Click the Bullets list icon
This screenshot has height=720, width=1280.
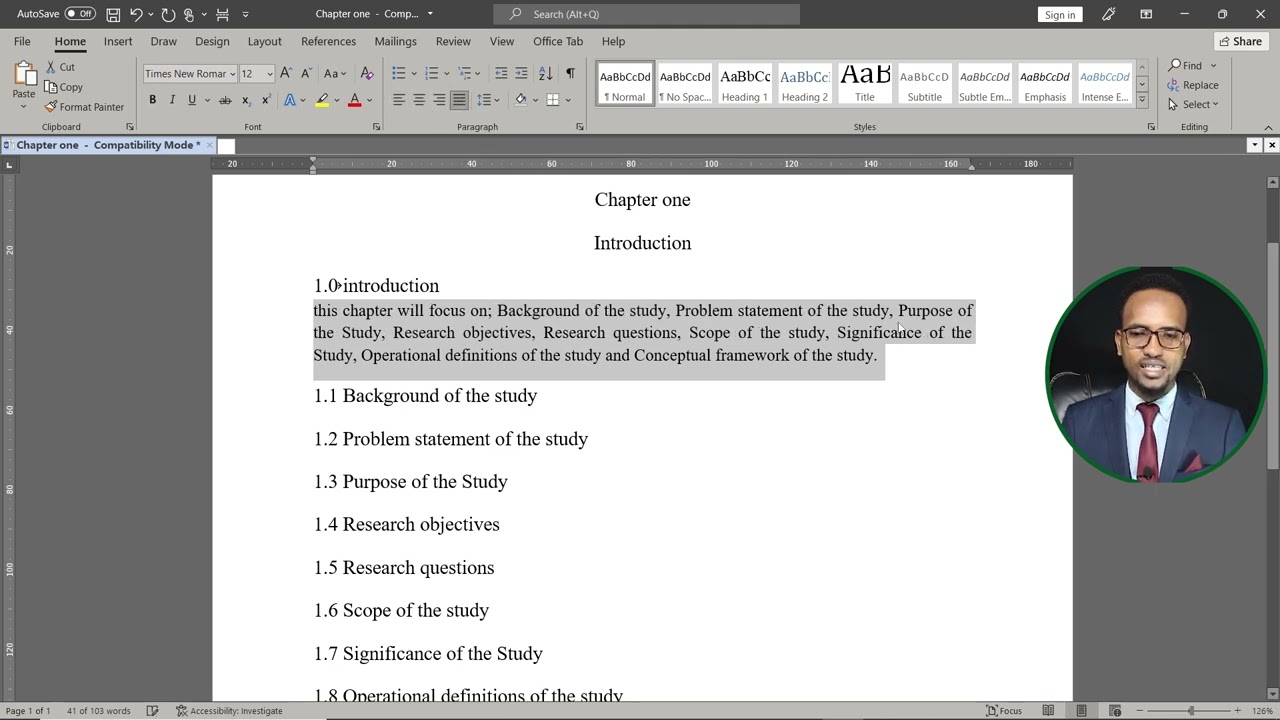[x=398, y=73]
